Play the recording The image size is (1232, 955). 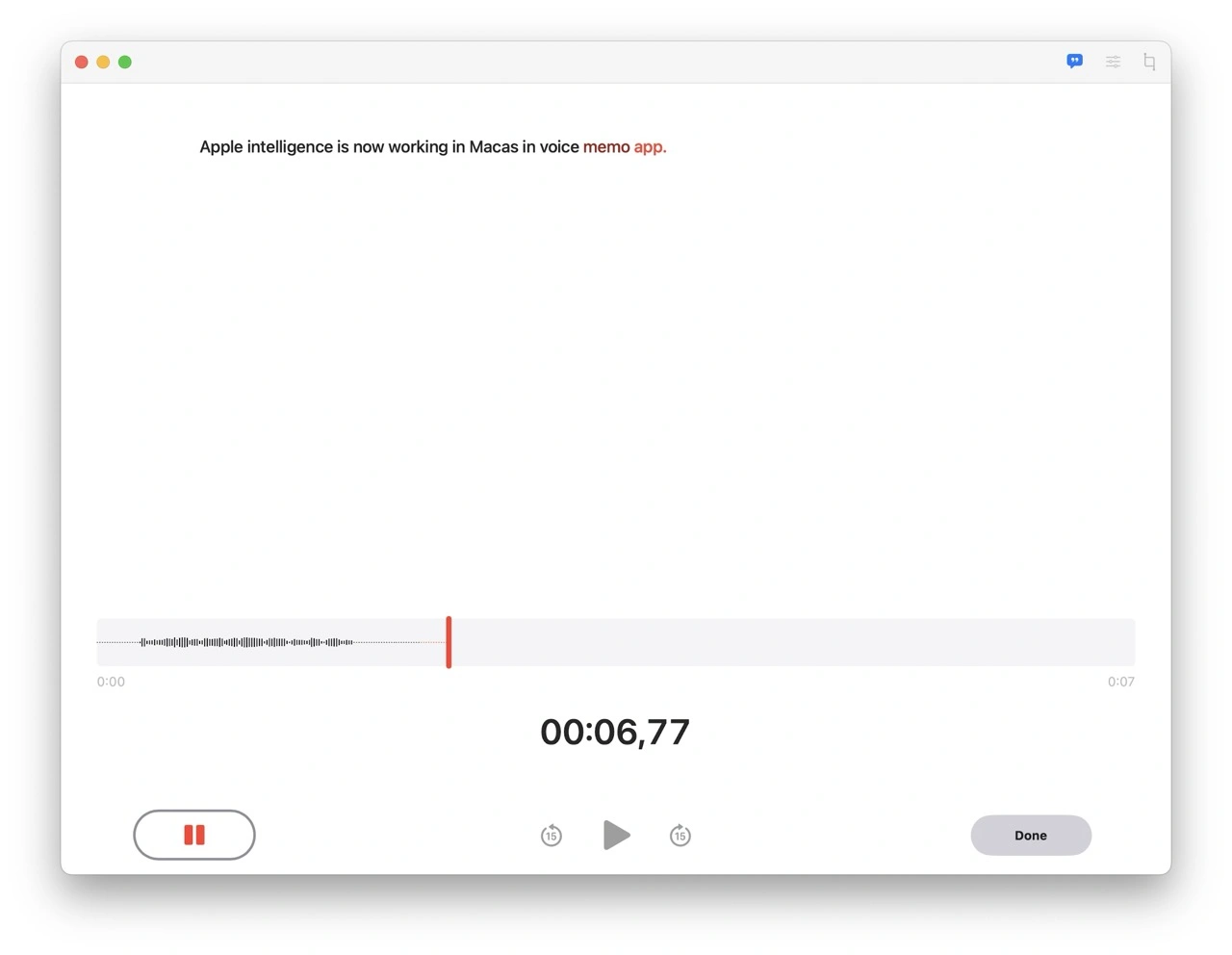coord(616,835)
